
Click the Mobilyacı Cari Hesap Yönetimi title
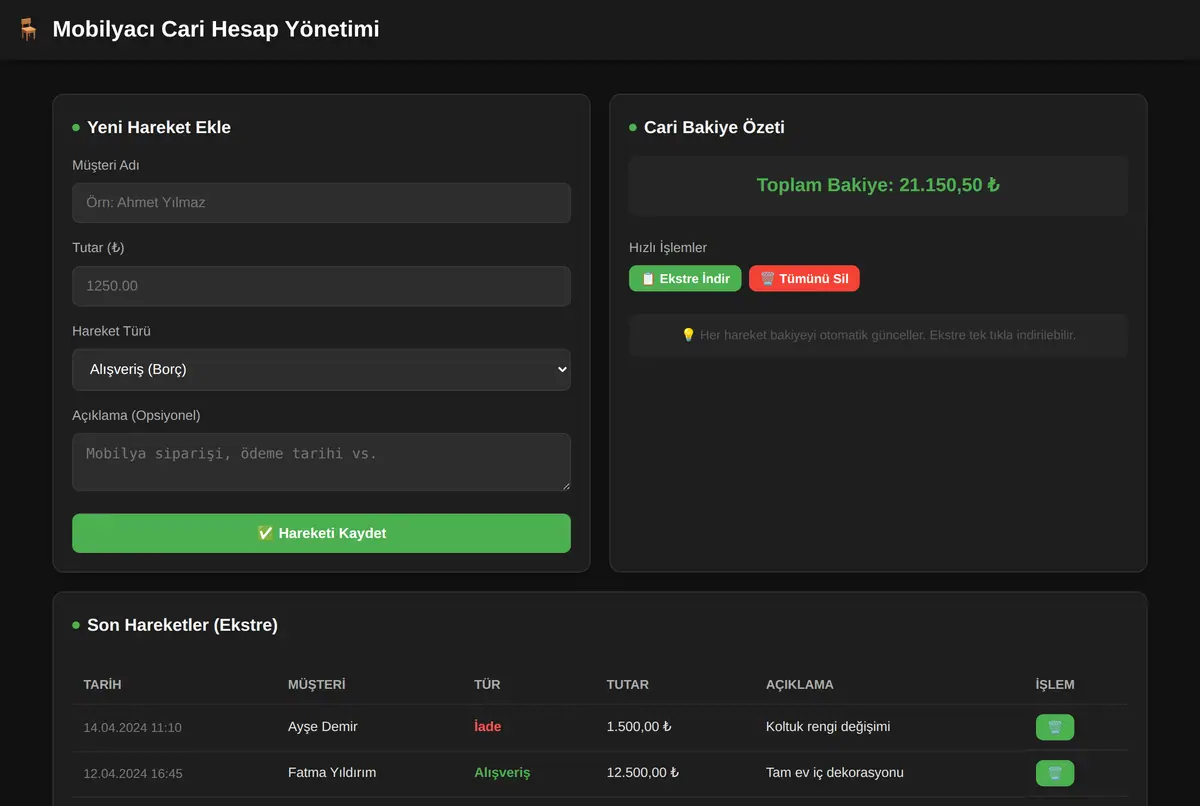point(216,29)
